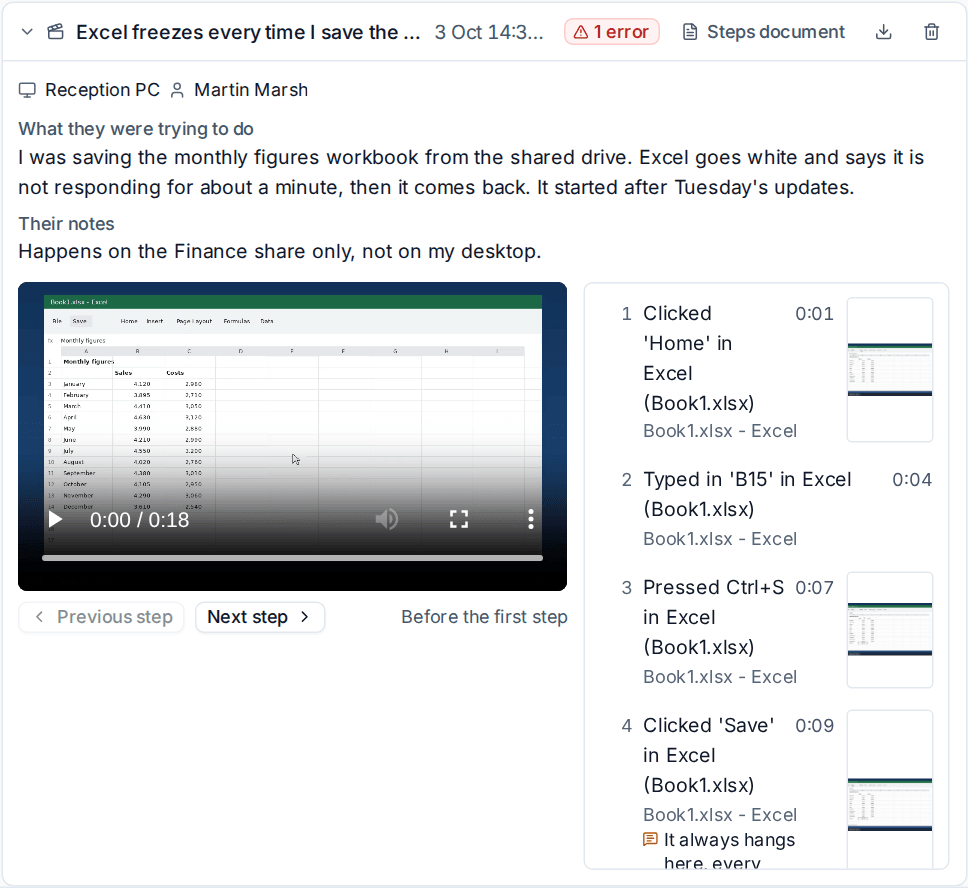This screenshot has width=968, height=888.
Task: Click the '0:07' timestamp of step 3
Action: point(814,588)
